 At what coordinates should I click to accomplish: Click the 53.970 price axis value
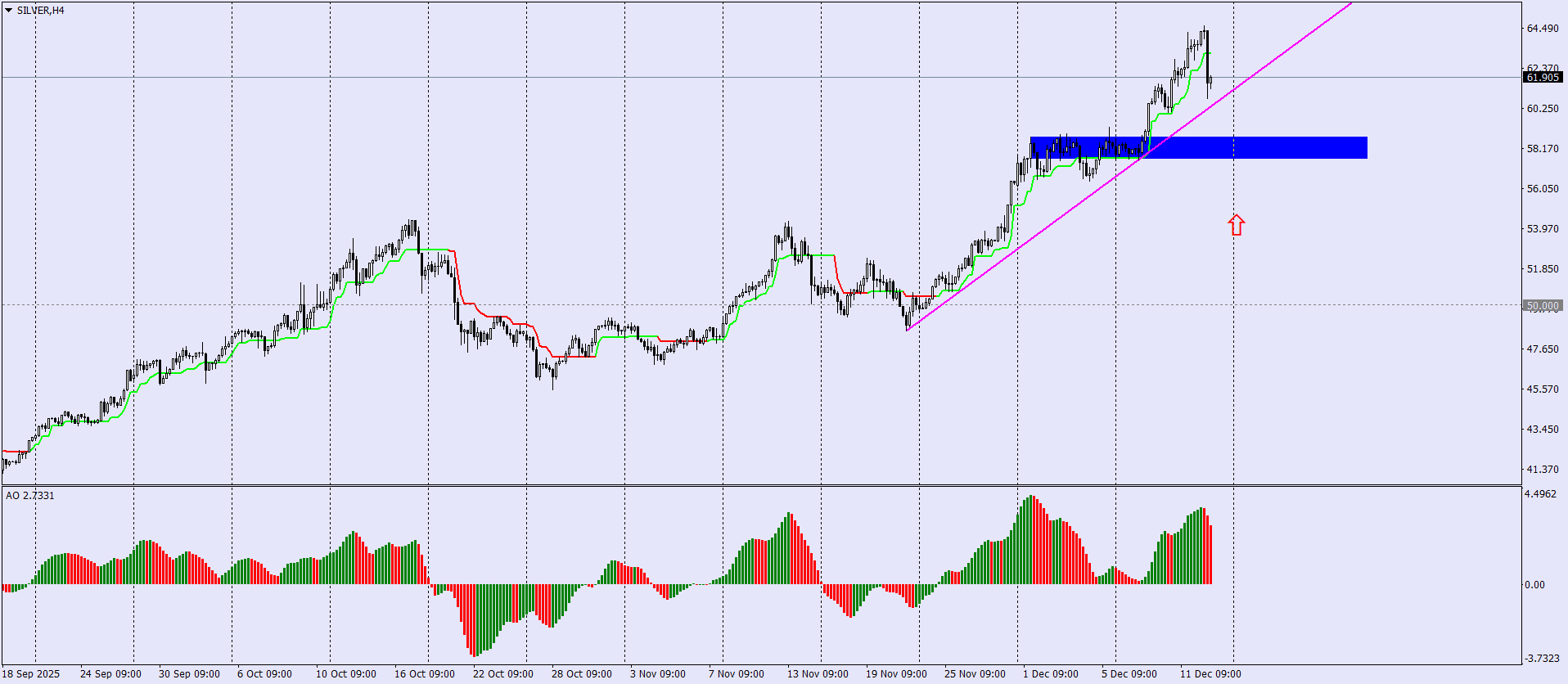[x=1543, y=229]
